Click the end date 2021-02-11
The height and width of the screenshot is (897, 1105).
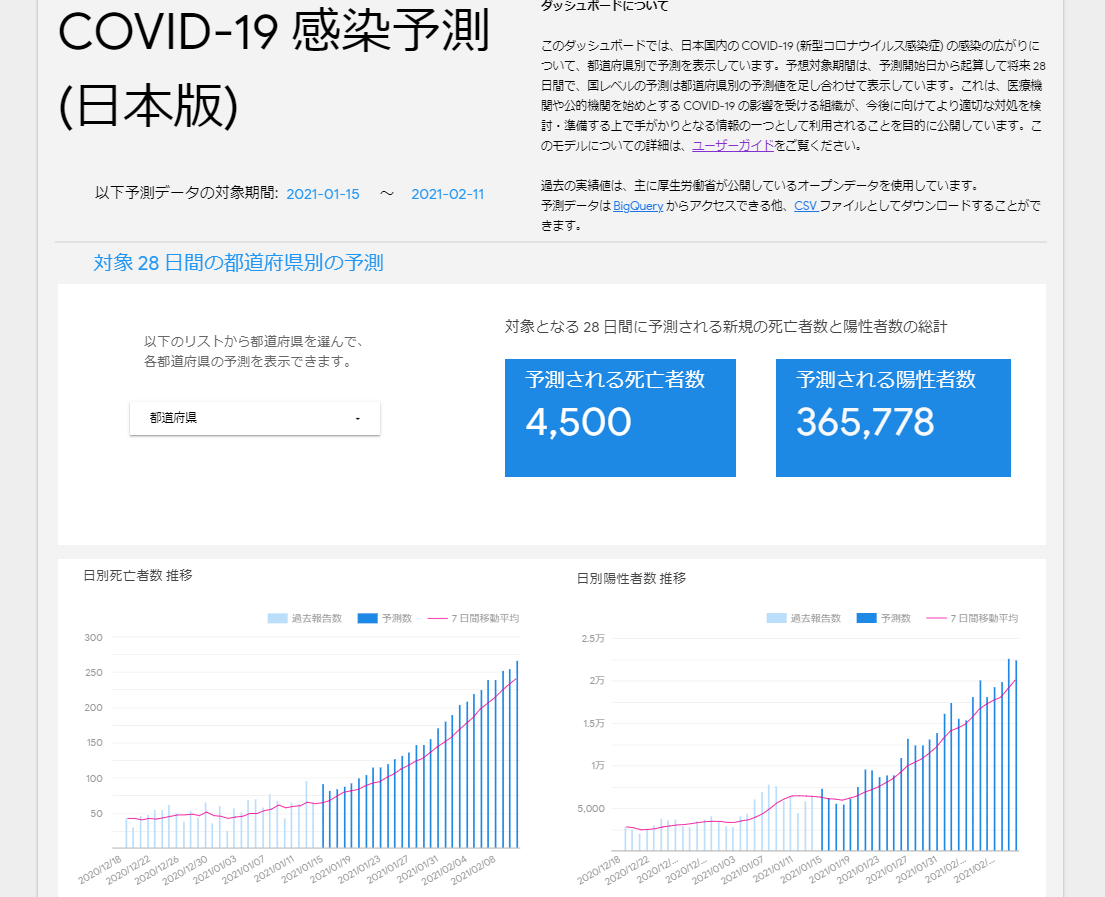click(x=447, y=194)
